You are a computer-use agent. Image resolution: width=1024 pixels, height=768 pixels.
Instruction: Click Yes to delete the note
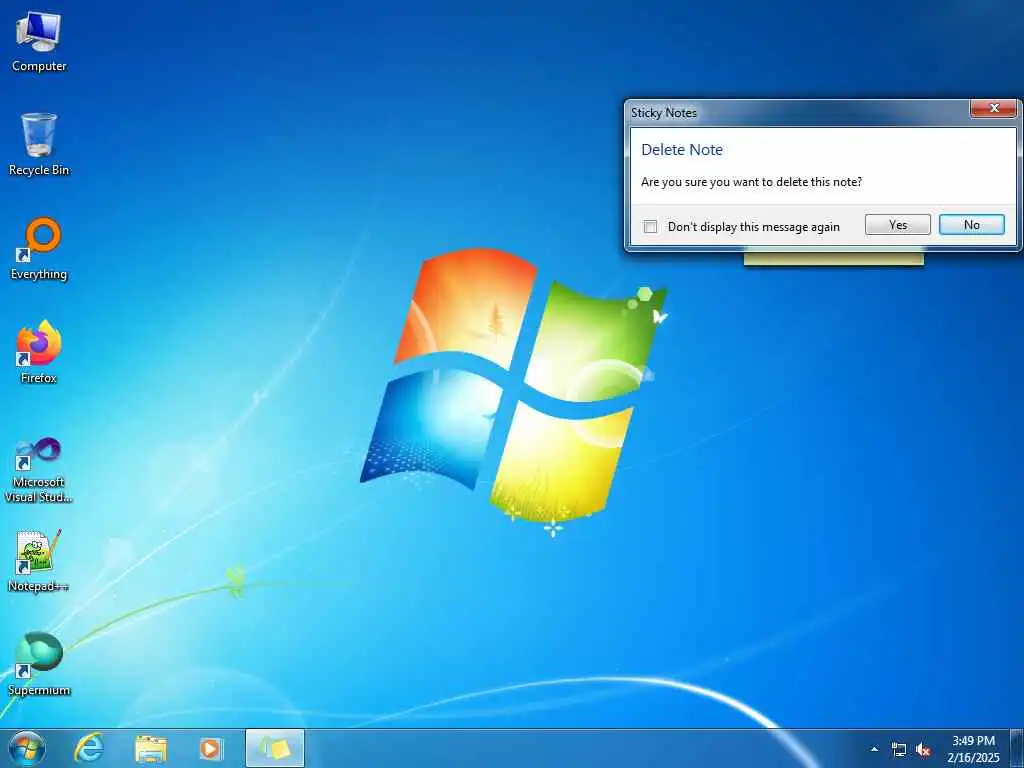click(x=897, y=225)
